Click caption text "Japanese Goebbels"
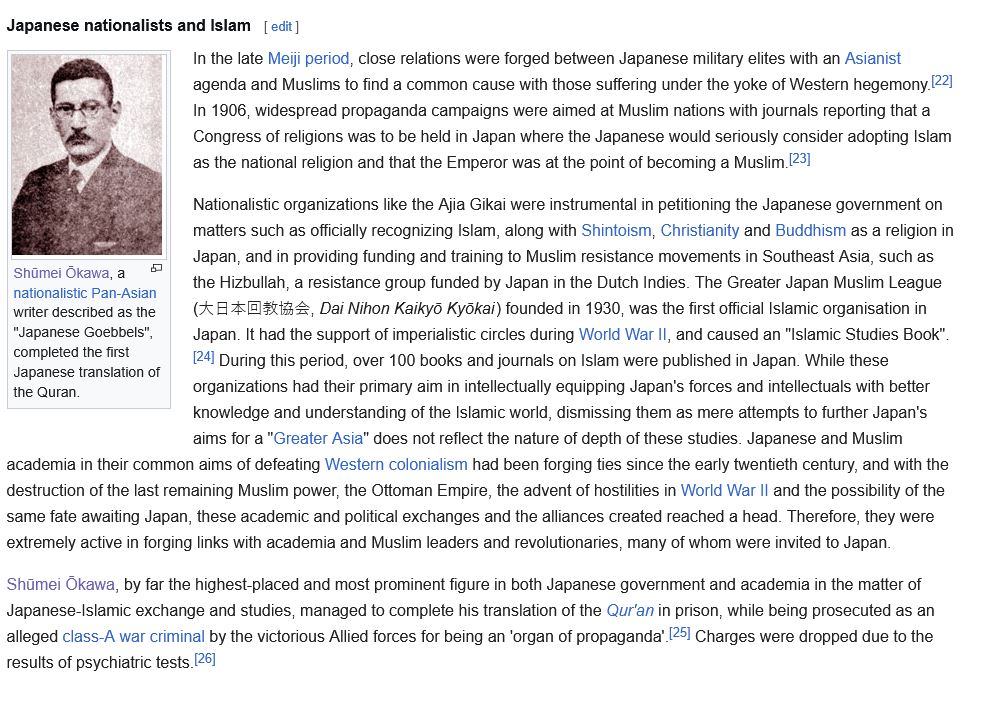The width and height of the screenshot is (987, 702). coord(83,332)
